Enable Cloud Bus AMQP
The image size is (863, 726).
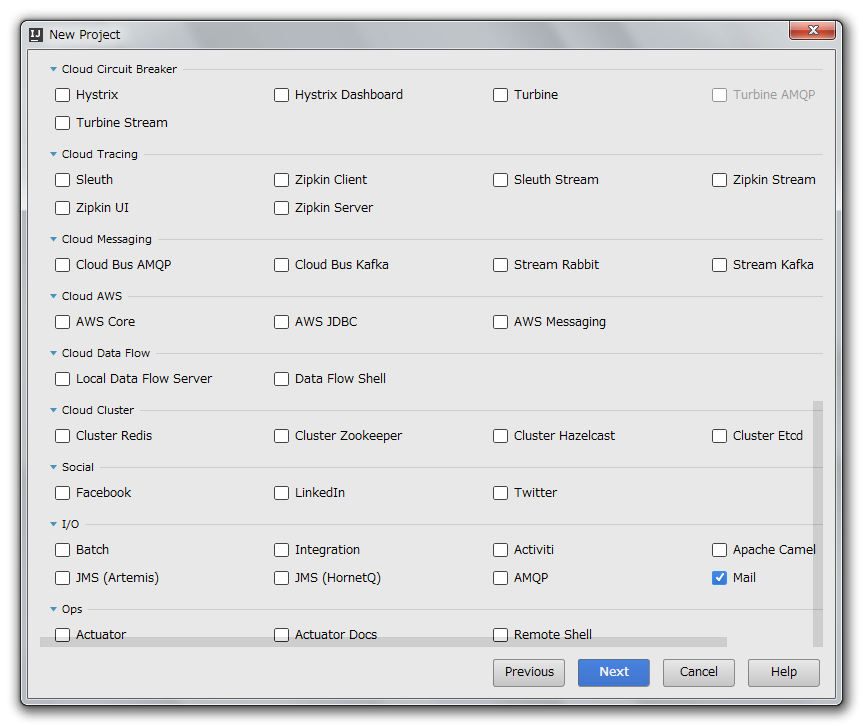(x=63, y=265)
